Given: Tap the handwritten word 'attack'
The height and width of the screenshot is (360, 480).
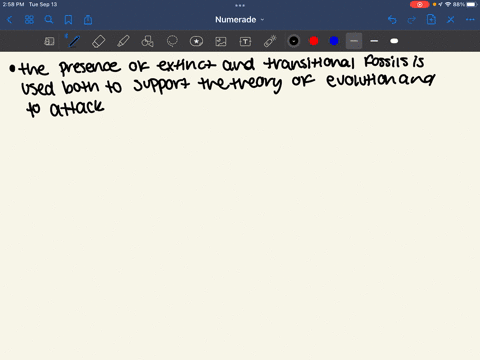Looking at the screenshot, I should click(77, 108).
